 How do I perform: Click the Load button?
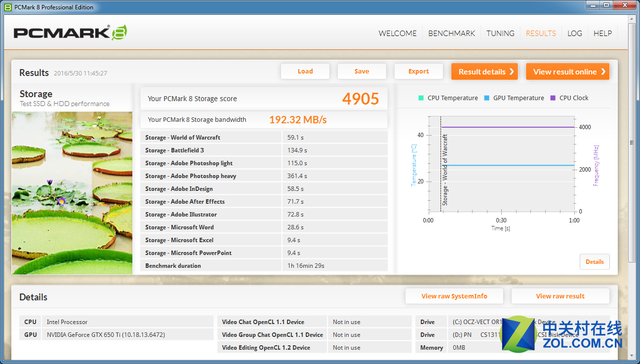(x=305, y=71)
